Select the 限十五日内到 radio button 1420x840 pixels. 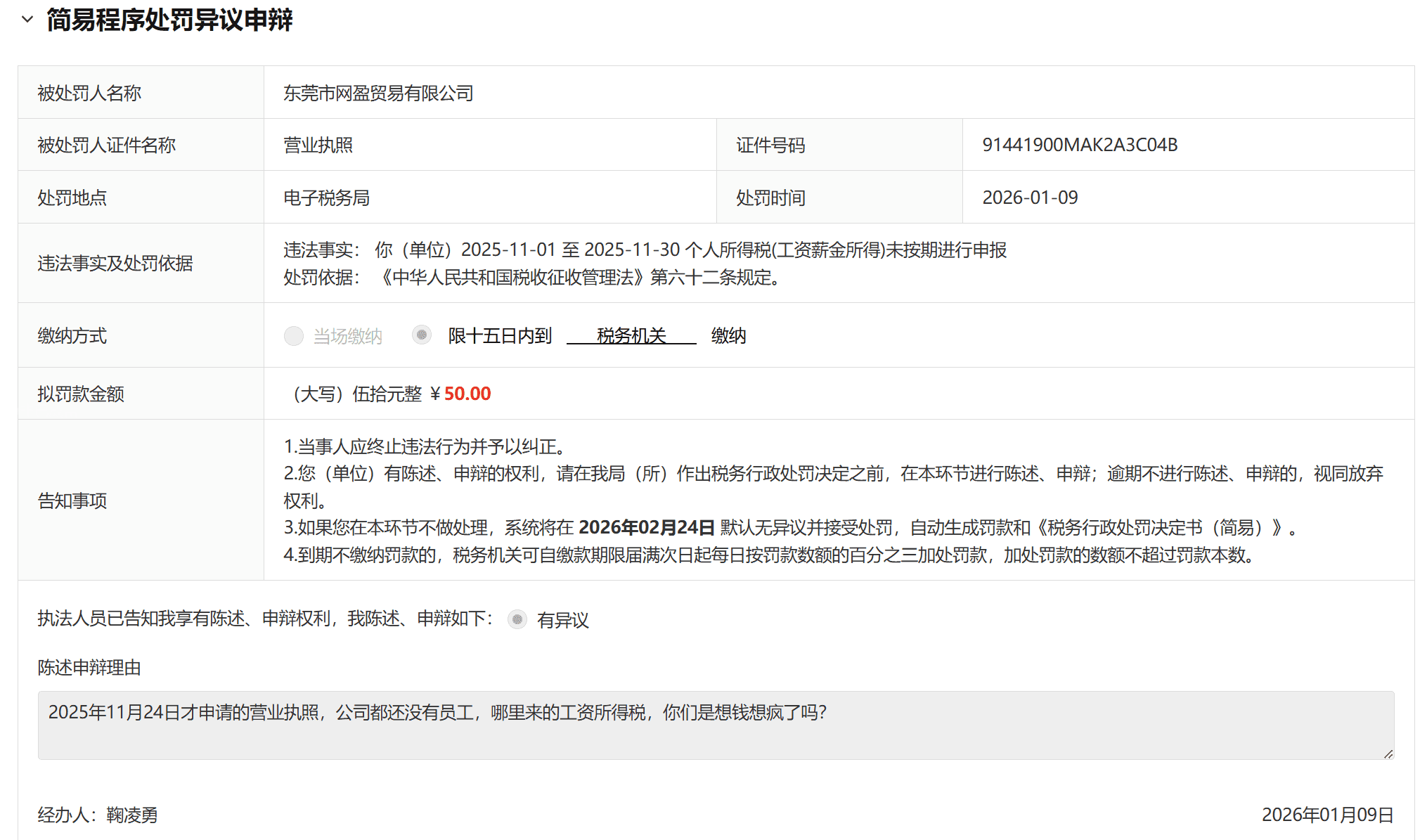pos(422,335)
